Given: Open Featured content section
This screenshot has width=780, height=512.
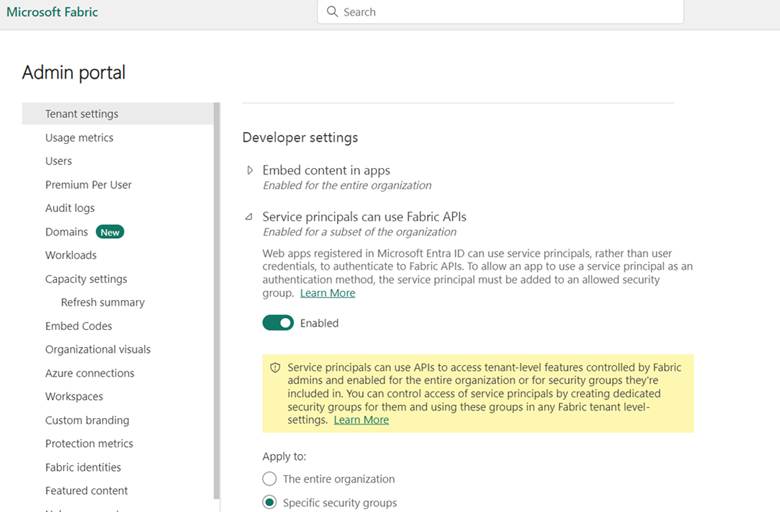Looking at the screenshot, I should coord(86,491).
